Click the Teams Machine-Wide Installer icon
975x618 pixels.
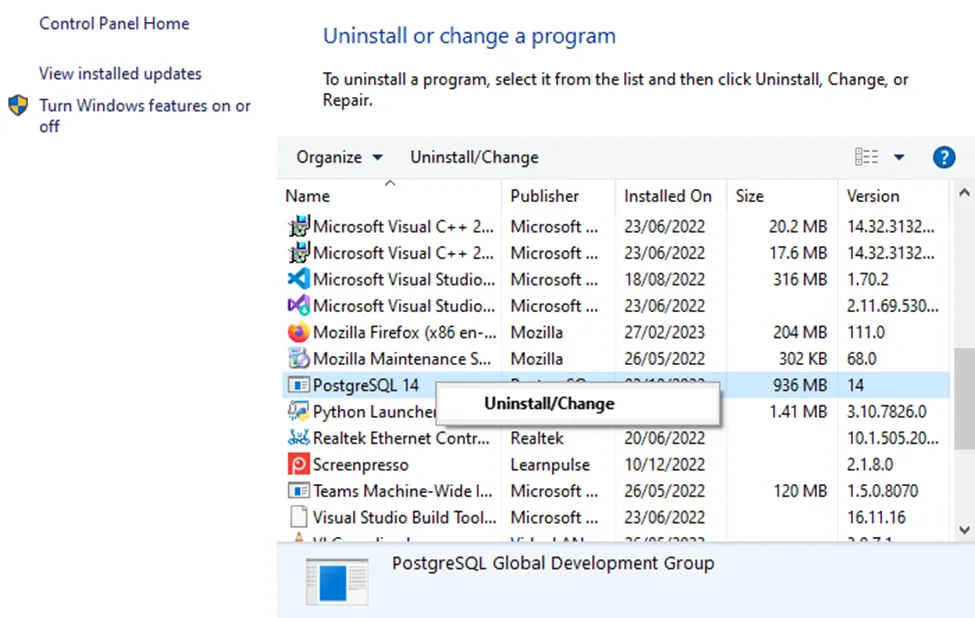(298, 491)
